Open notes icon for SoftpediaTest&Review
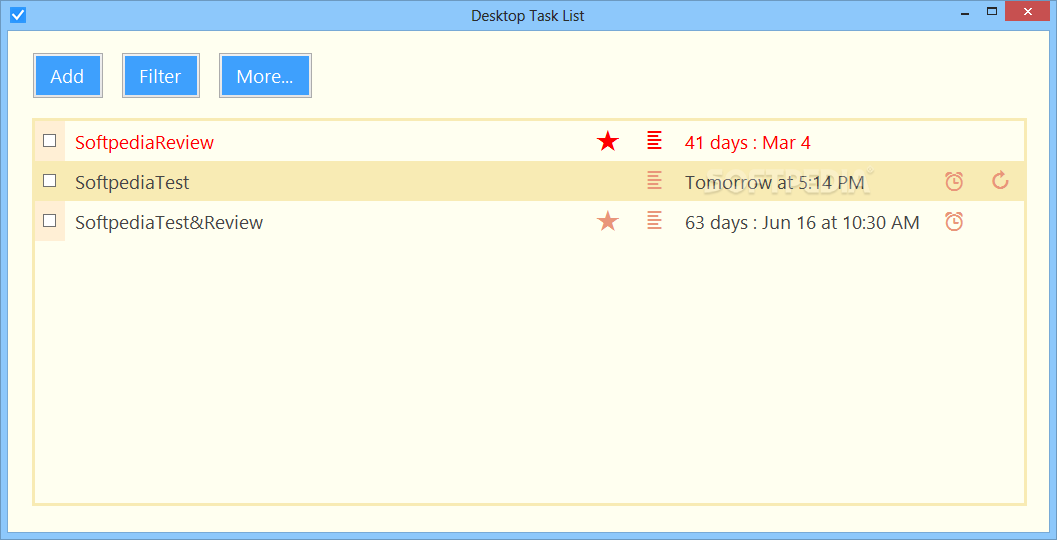The height and width of the screenshot is (540, 1057). coord(654,220)
